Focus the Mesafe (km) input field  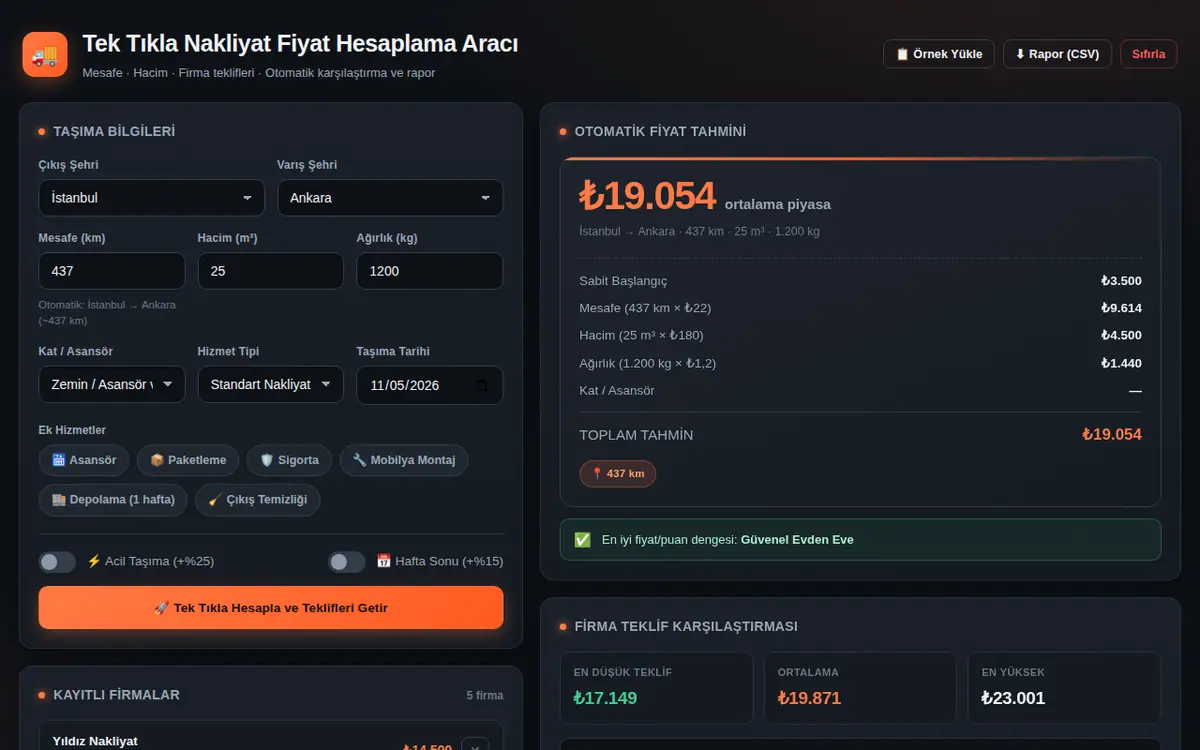click(x=112, y=271)
